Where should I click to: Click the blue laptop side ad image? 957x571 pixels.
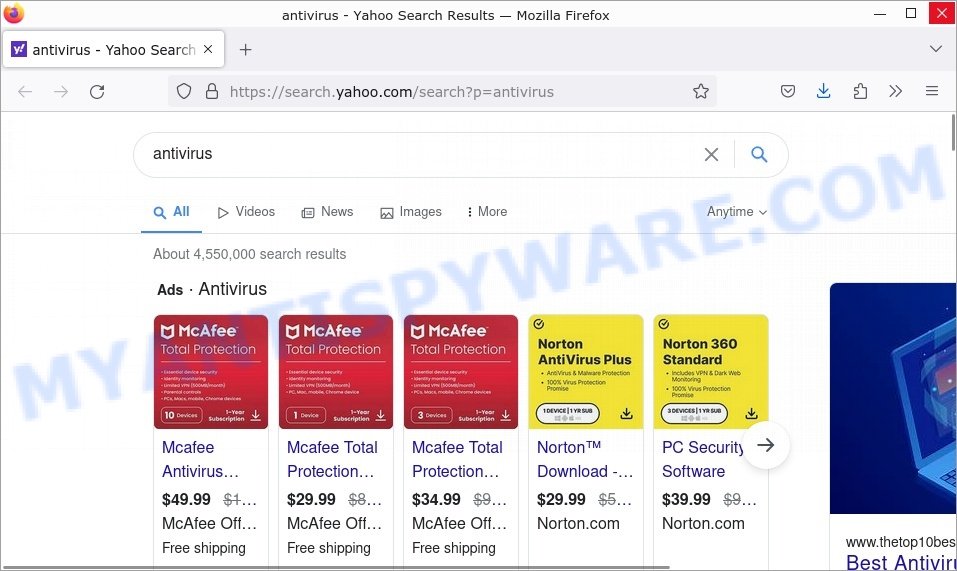click(893, 398)
